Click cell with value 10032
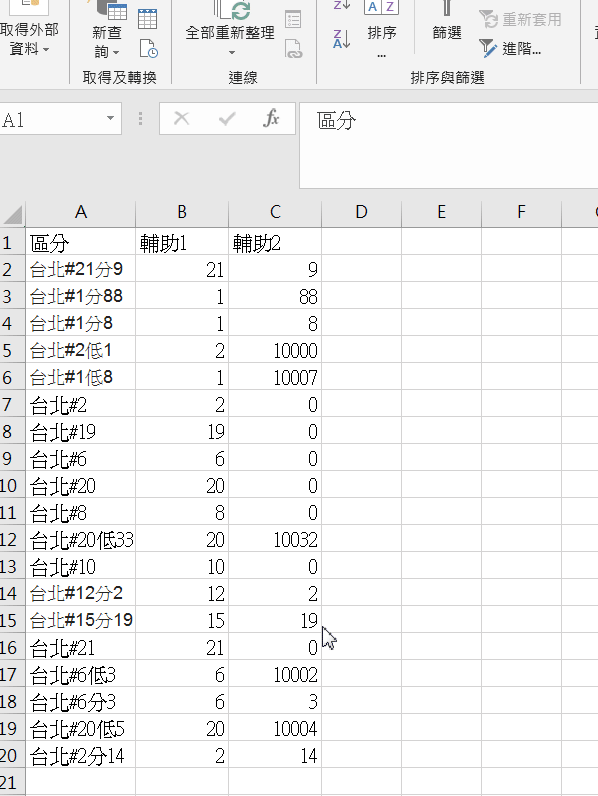This screenshot has width=598, height=796. coord(275,539)
